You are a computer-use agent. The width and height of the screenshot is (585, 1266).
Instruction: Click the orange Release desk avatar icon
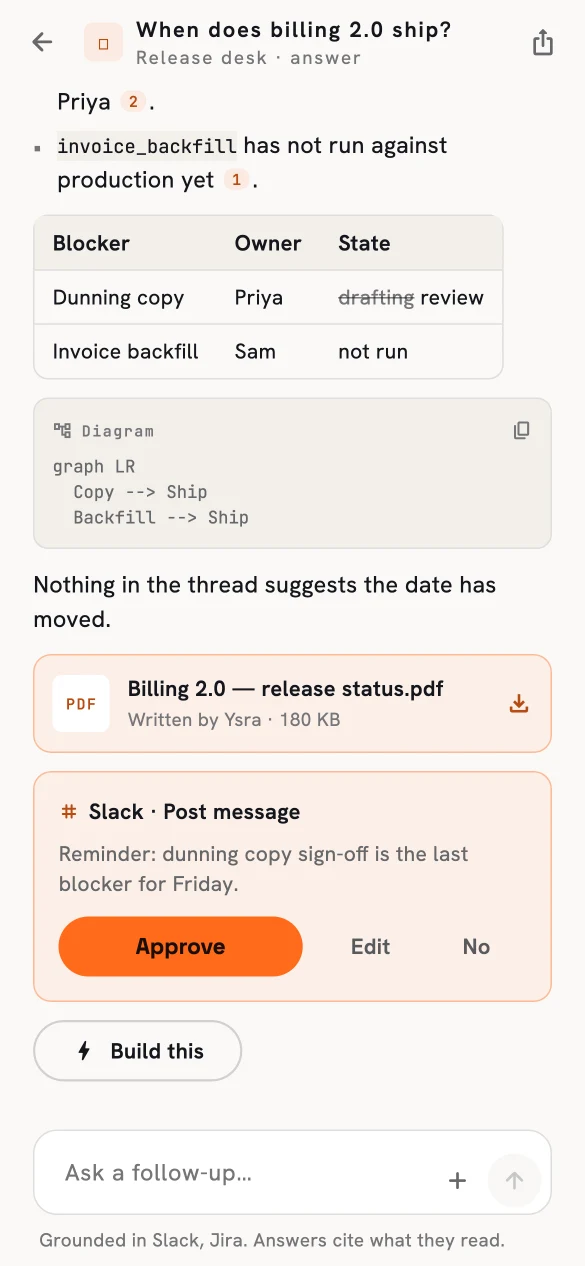[103, 43]
